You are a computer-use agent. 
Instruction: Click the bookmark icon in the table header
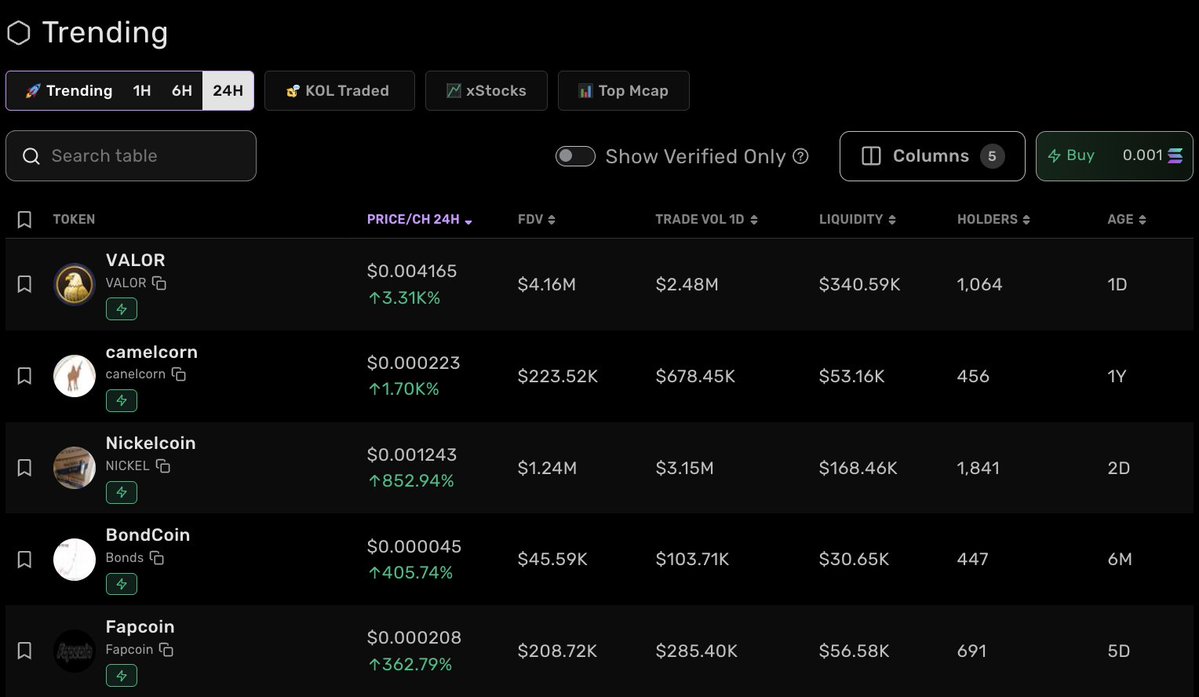coord(25,219)
